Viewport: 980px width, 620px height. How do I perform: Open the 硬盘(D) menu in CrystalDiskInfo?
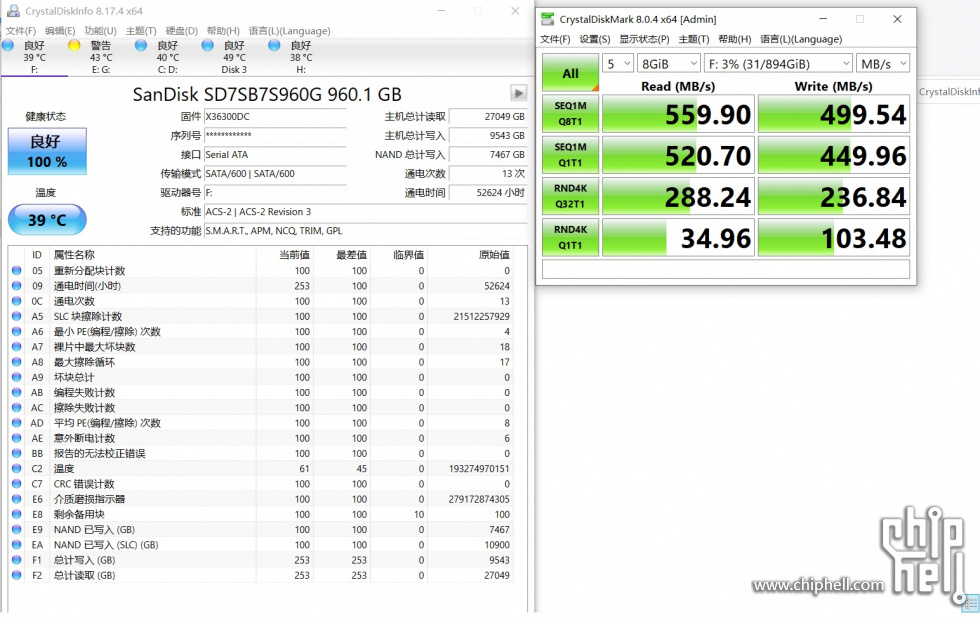[181, 31]
